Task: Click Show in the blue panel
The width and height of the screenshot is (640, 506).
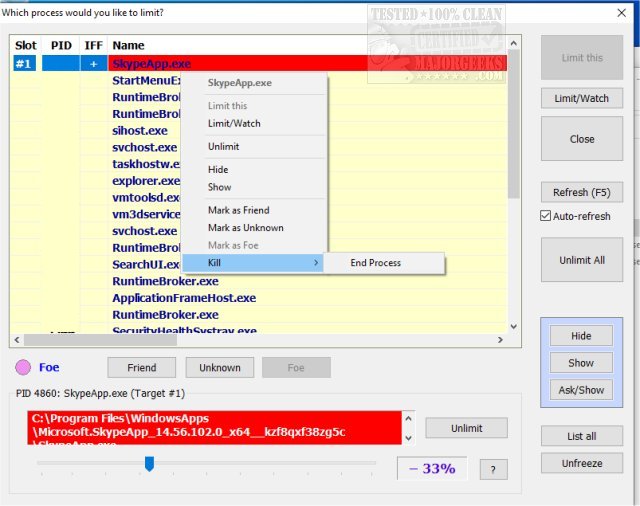Action: pos(581,363)
